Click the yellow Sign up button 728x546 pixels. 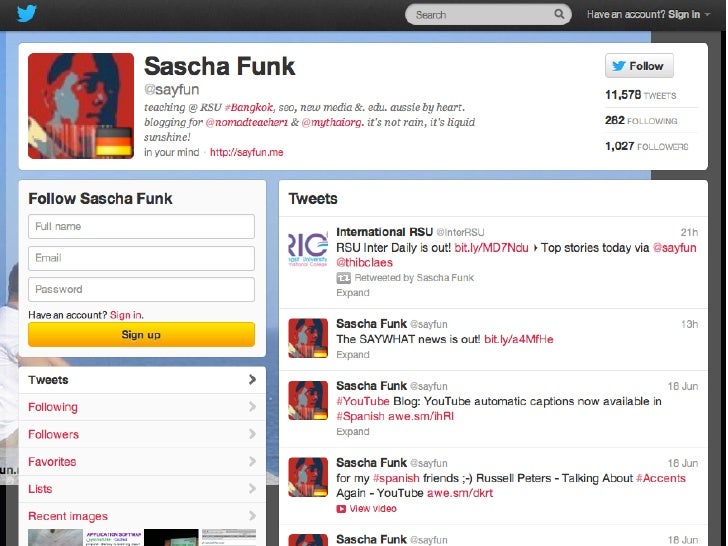(141, 334)
